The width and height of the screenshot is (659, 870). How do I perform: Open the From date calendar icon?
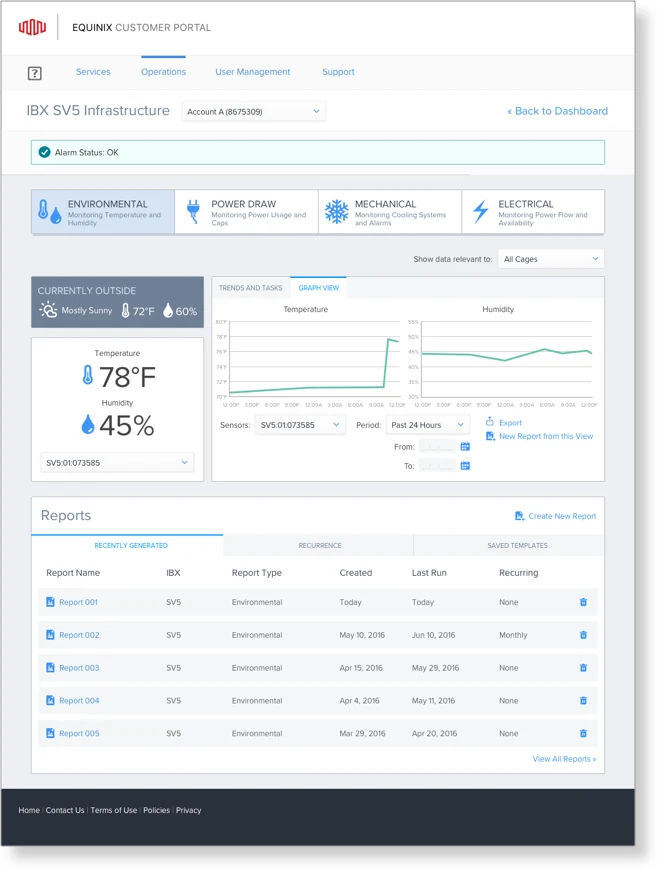[465, 446]
